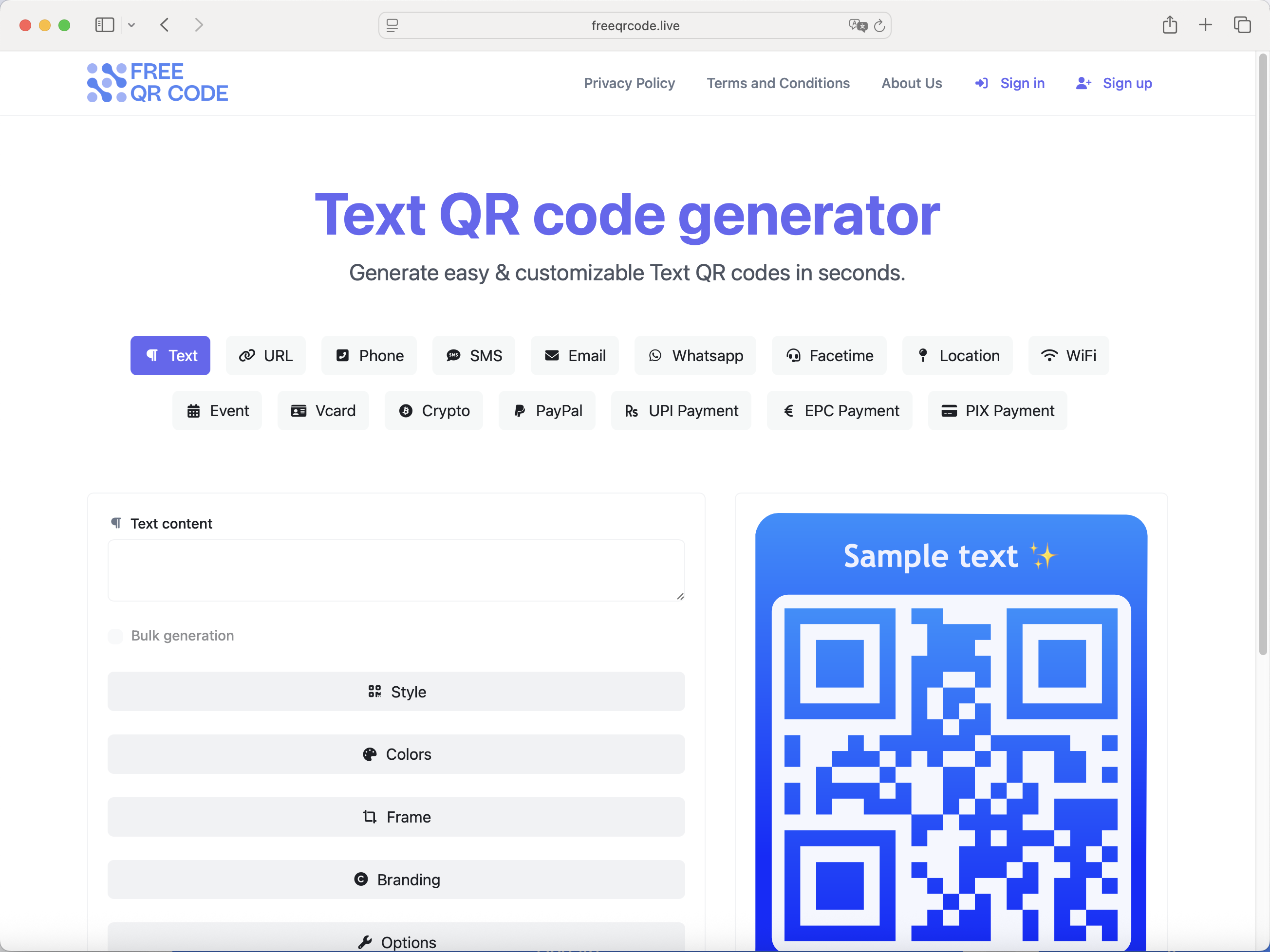The width and height of the screenshot is (1270, 952).
Task: Toggle the Bulk generation switch
Action: [x=115, y=636]
